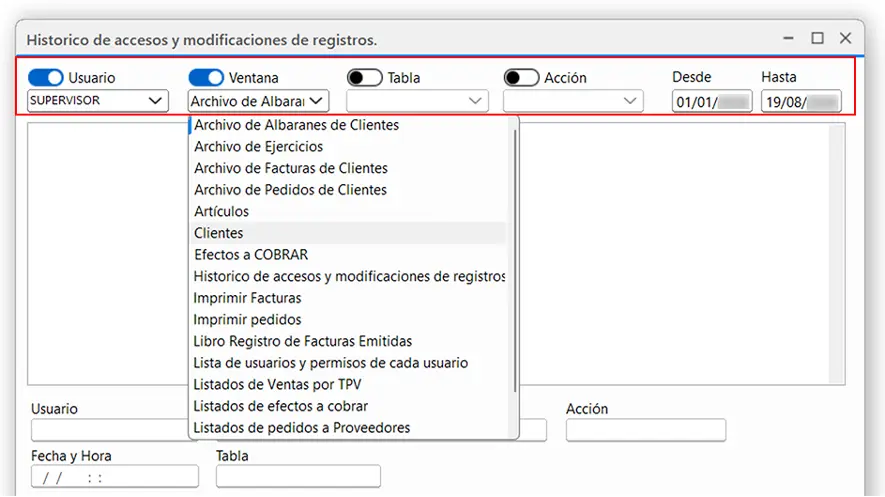The height and width of the screenshot is (497, 885).
Task: Pick Efectos a COBRAR option
Action: tap(349, 254)
